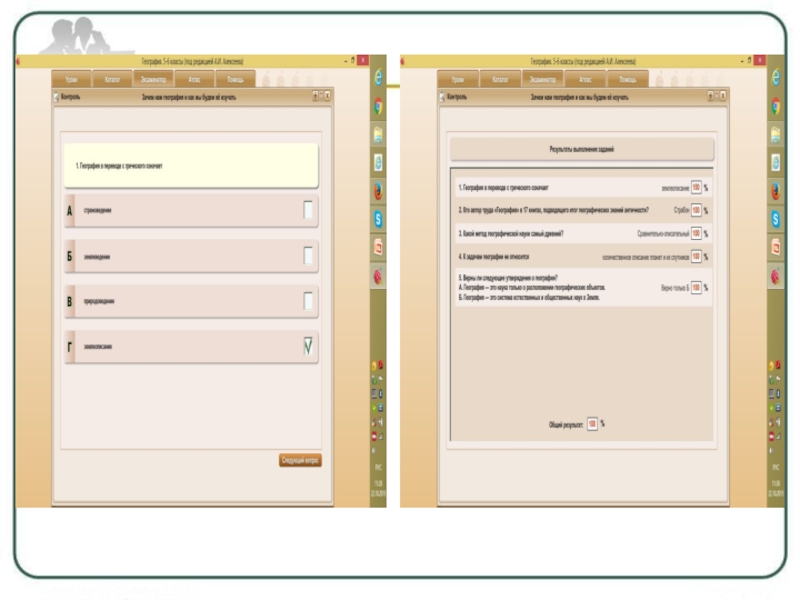The height and width of the screenshot is (600, 800).
Task: Close the Контроль panel in results window
Action: [x=723, y=96]
